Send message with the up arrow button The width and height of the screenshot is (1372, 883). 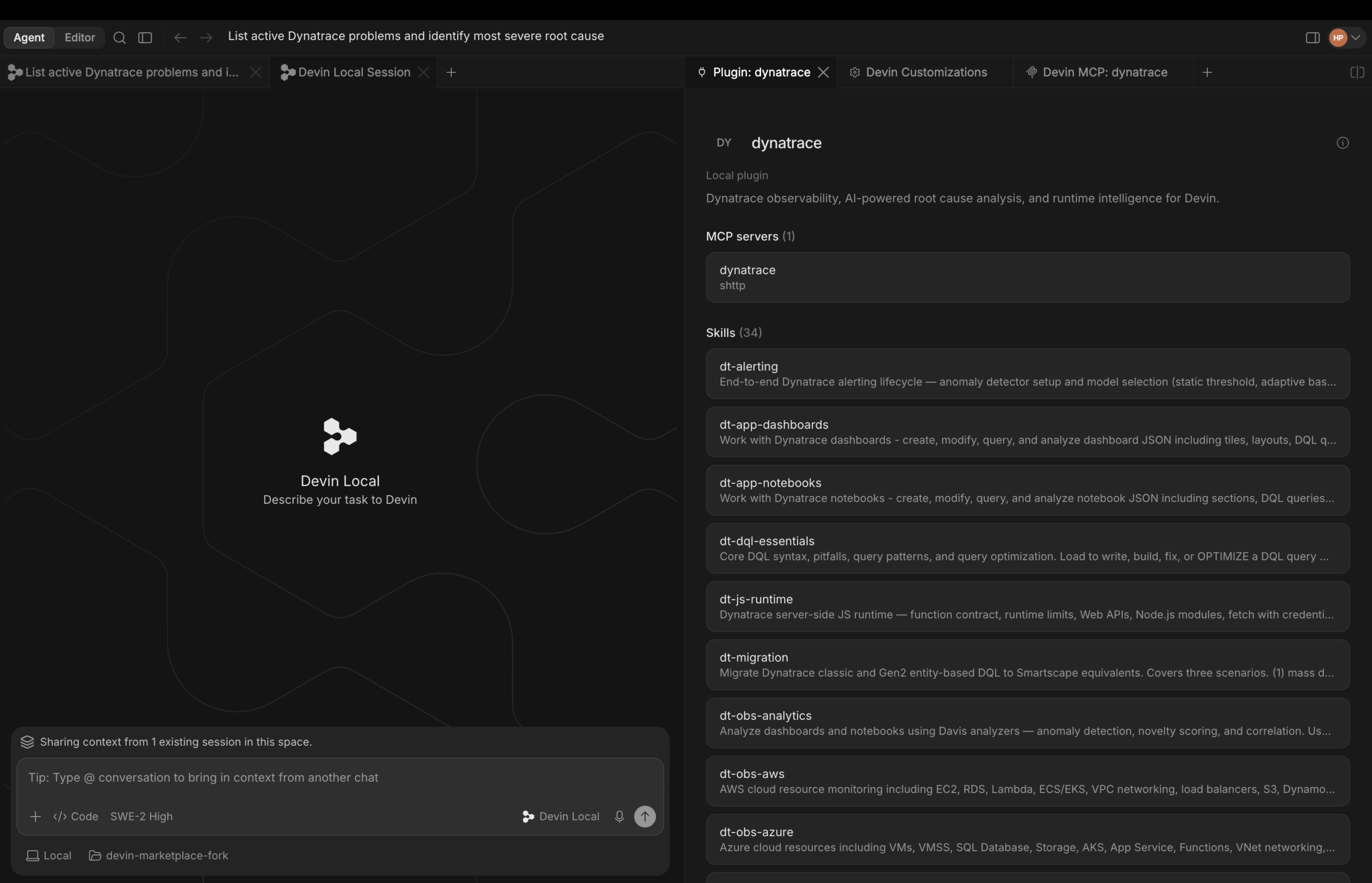[644, 817]
